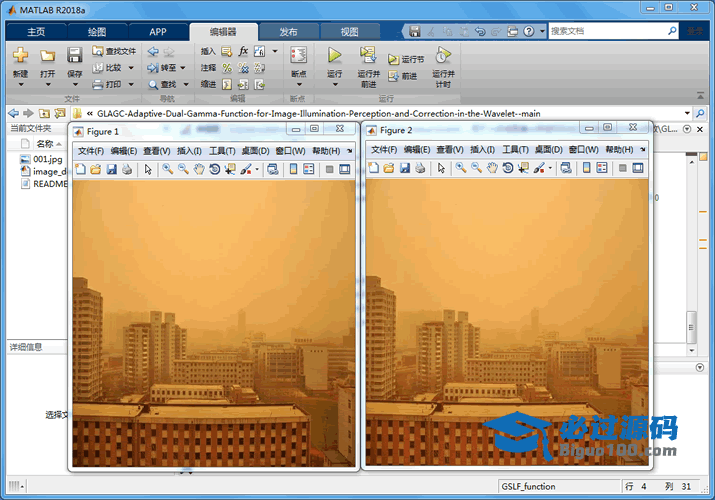715x500 pixels.
Task: Switch to the 主页 (Home) tab
Action: click(36, 31)
